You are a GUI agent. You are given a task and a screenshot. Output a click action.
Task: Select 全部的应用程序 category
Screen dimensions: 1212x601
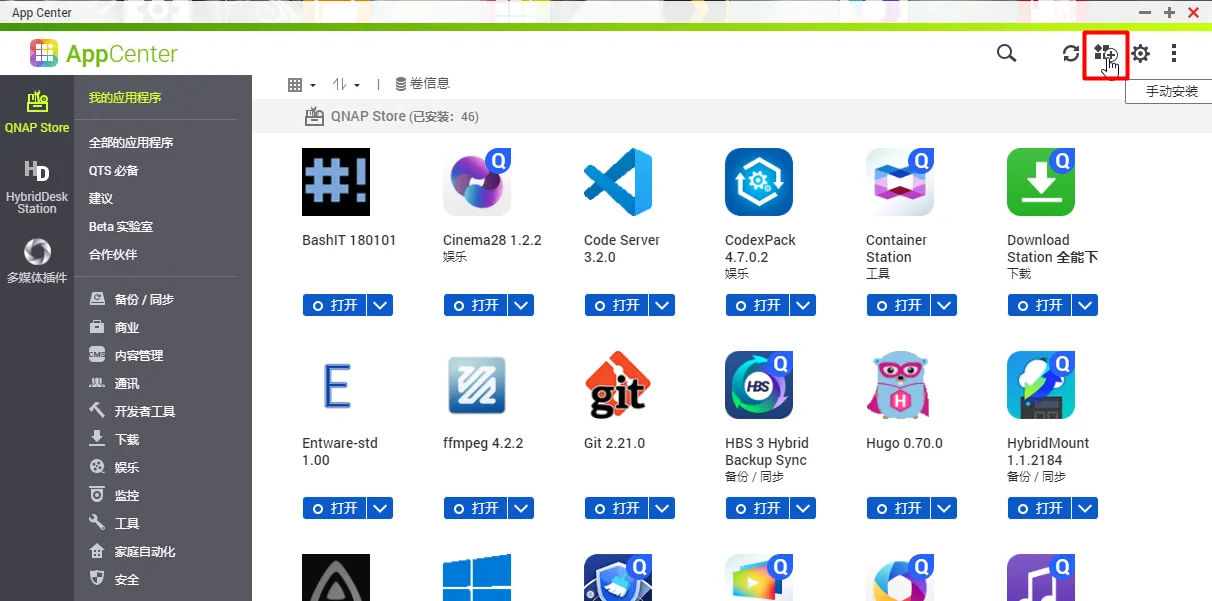pyautogui.click(x=131, y=143)
